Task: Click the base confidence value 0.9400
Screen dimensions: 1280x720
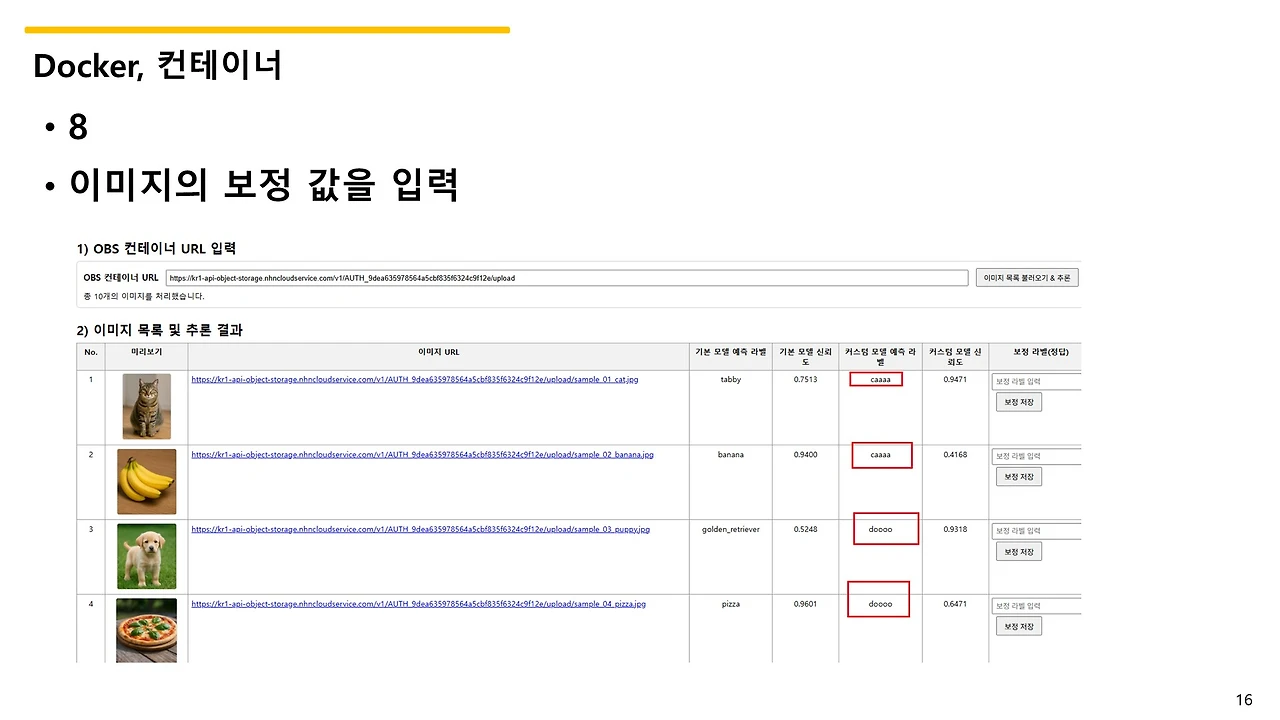Action: [805, 455]
